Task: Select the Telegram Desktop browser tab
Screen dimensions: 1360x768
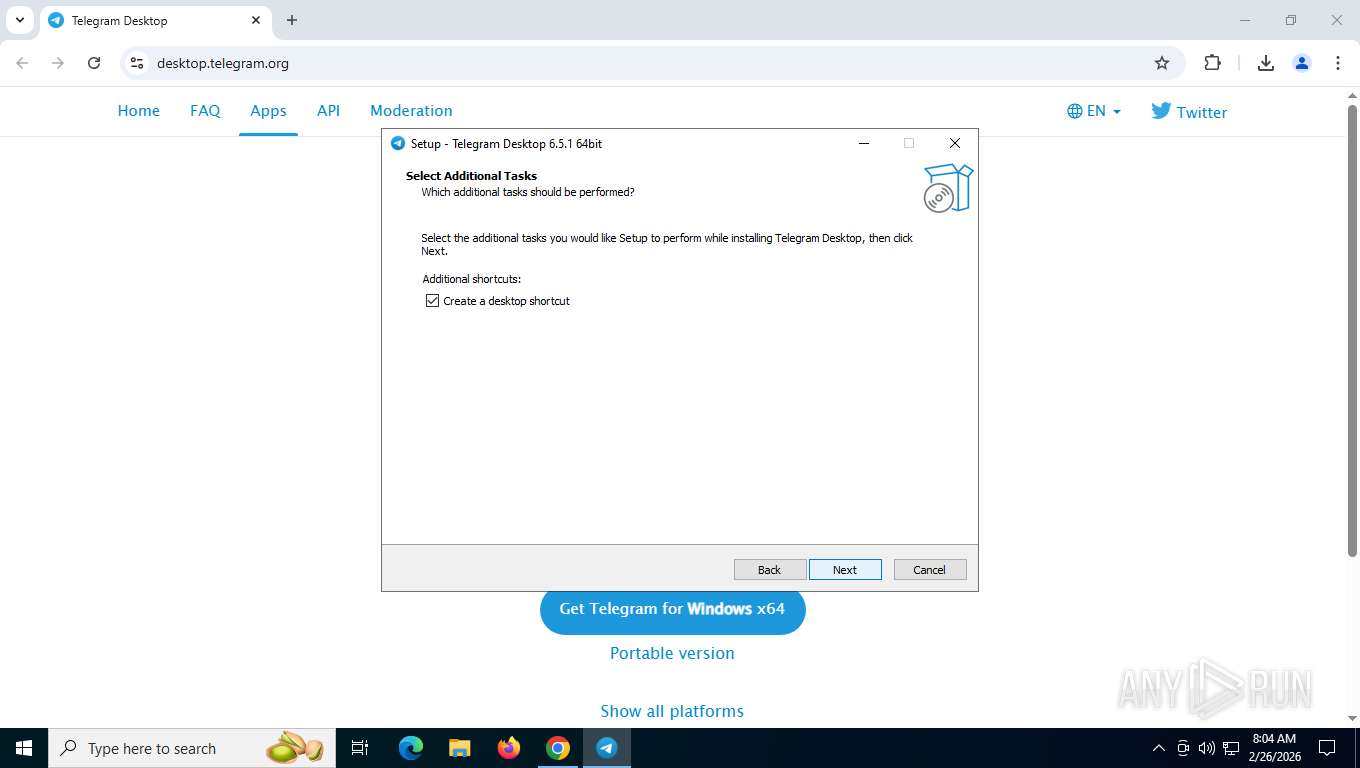Action: [155, 20]
